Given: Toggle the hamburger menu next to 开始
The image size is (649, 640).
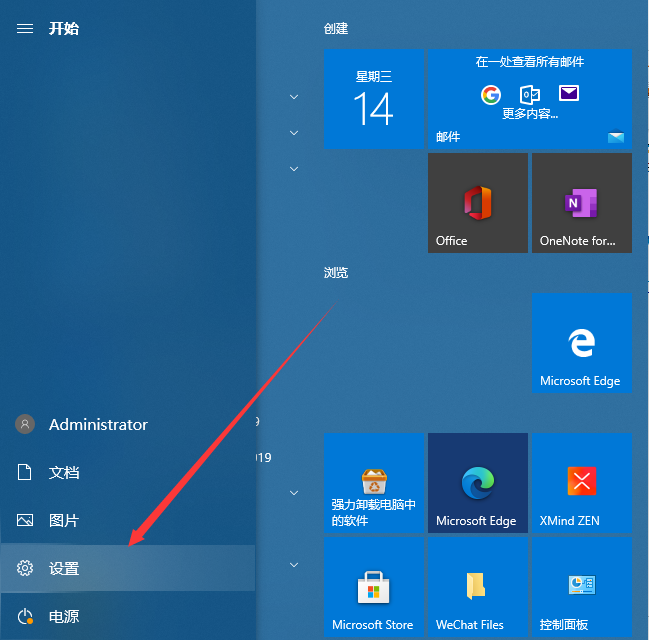Looking at the screenshot, I should click(25, 28).
